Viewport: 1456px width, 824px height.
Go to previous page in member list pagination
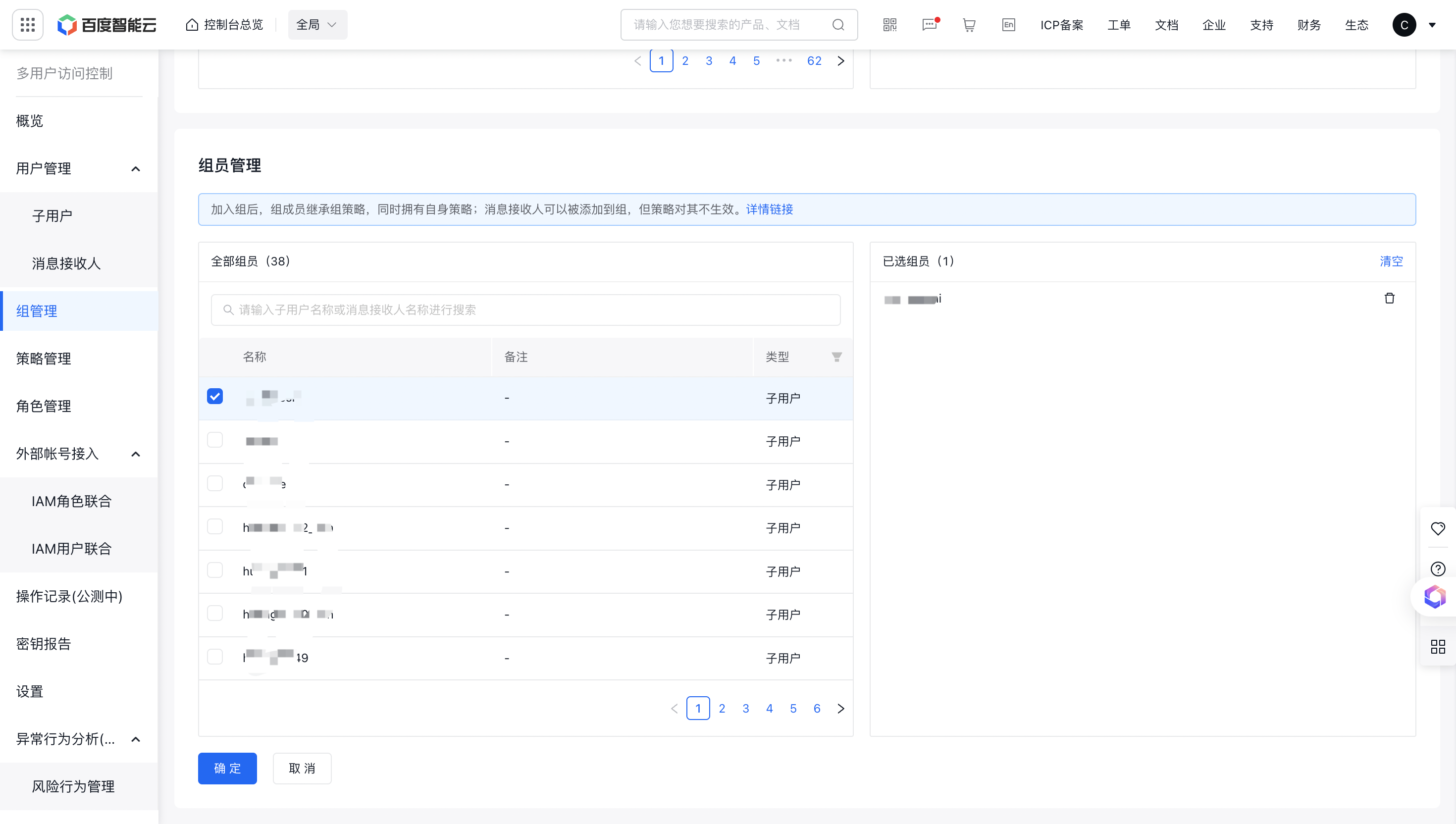674,709
